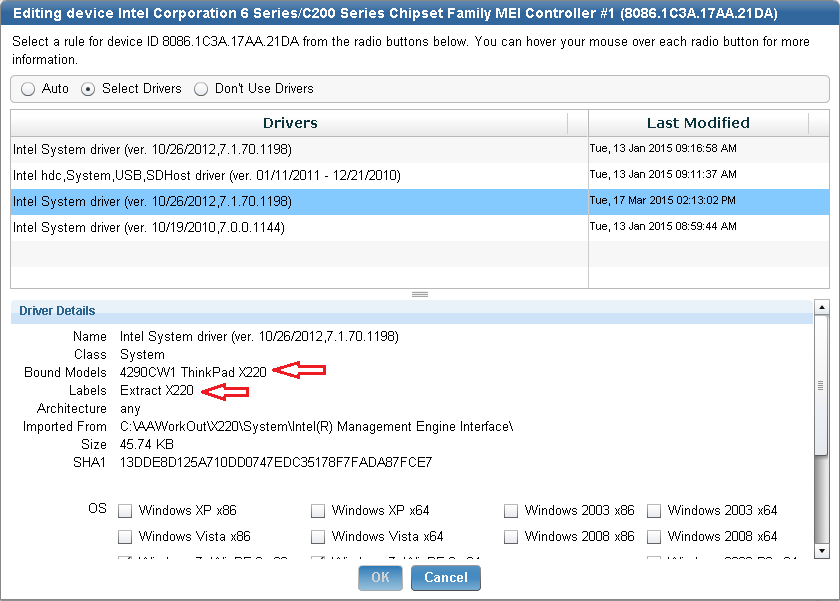Click the date Tue, 13 Jan 2015 08:59:44 AM

663,227
